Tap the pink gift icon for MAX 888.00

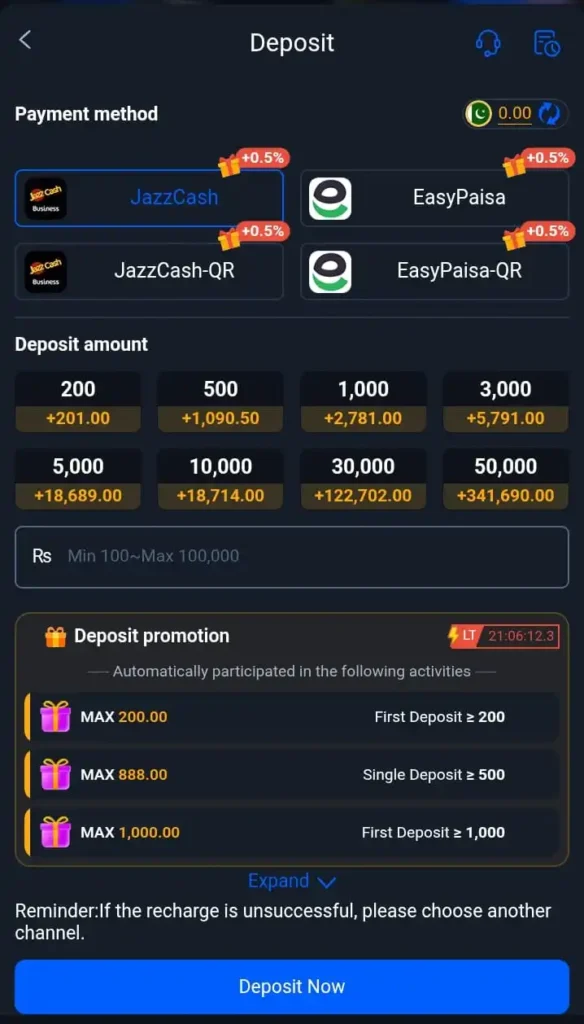pyautogui.click(x=55, y=775)
